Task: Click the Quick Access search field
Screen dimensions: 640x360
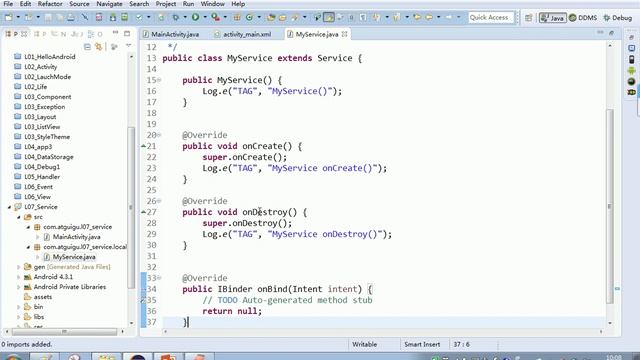Action: [491, 18]
